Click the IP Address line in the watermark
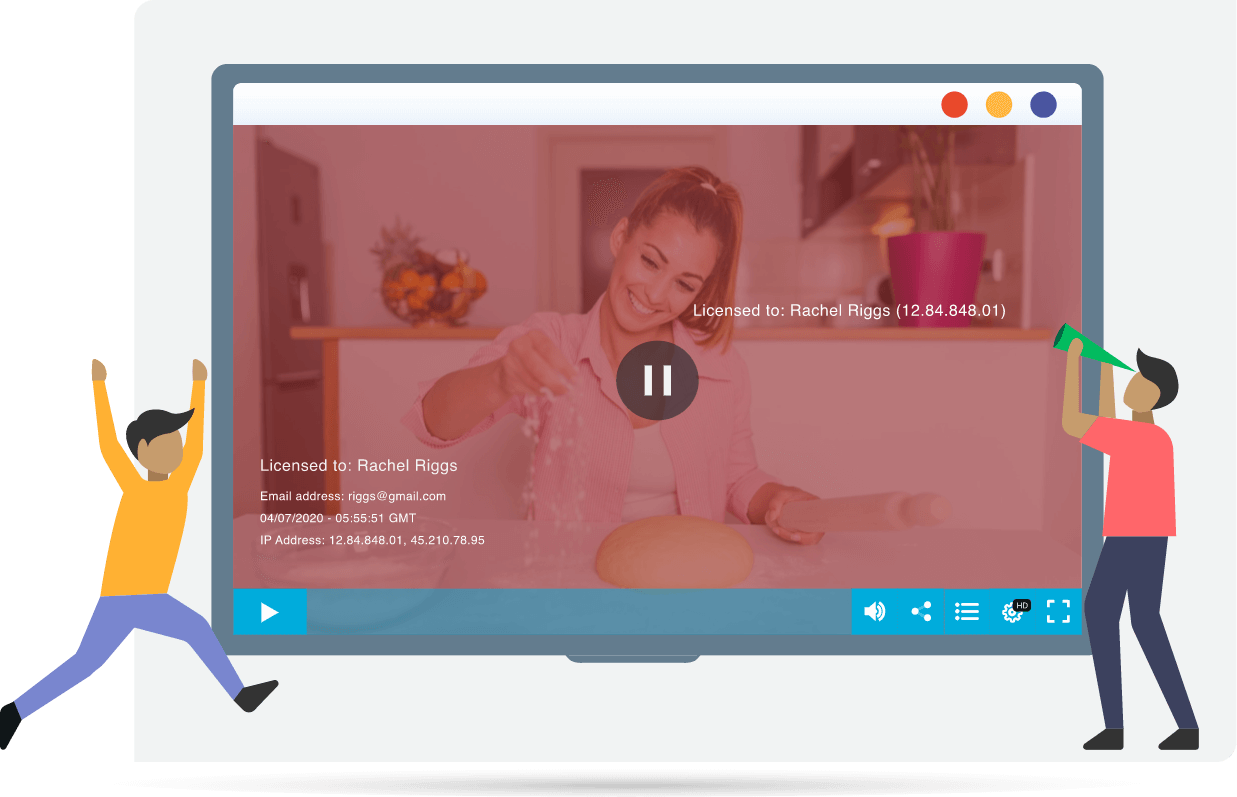Image resolution: width=1237 pixels, height=797 pixels. [x=372, y=540]
